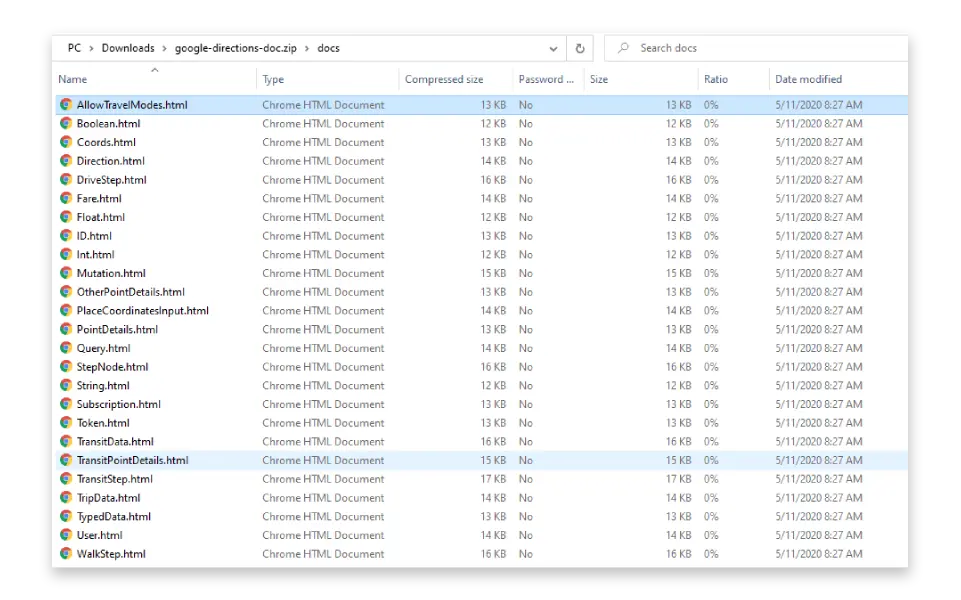Select docs folder in the breadcrumb

point(329,48)
